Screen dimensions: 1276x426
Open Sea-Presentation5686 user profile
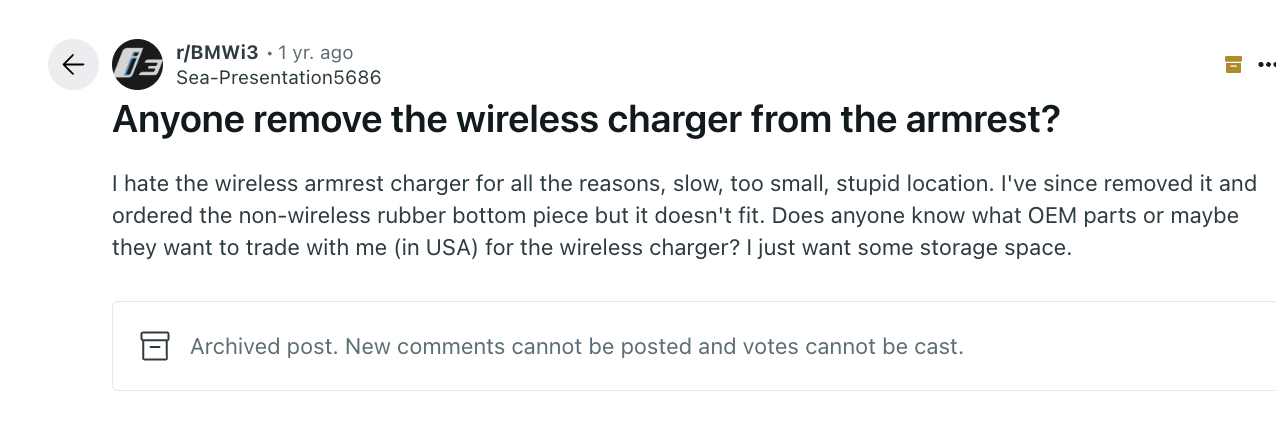[278, 77]
